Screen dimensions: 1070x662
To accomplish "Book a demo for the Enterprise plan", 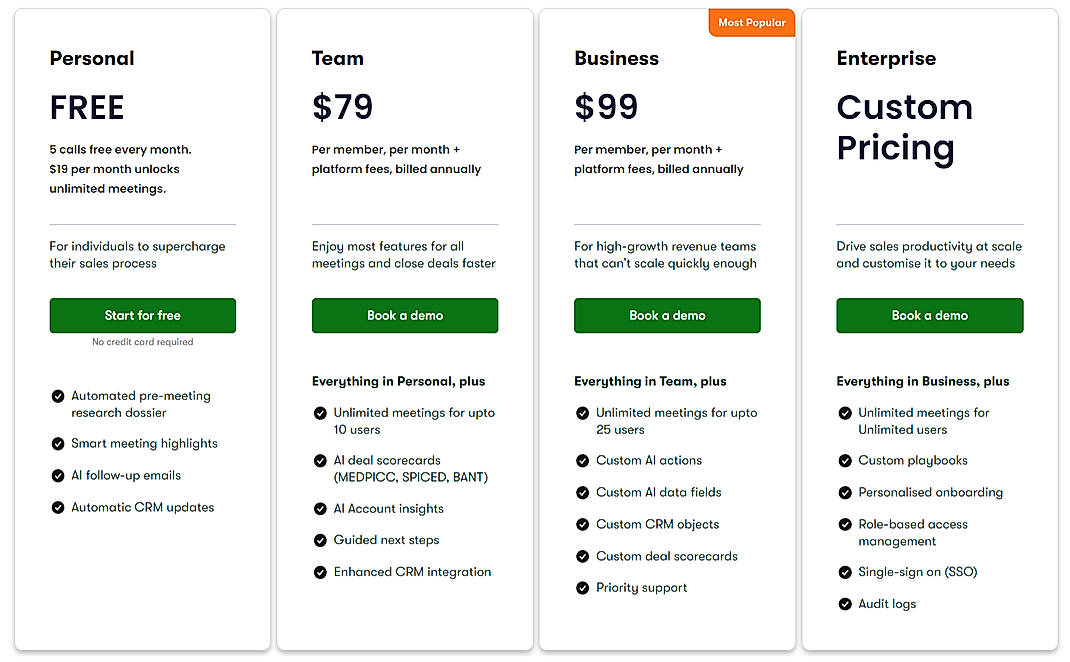I will (929, 315).
